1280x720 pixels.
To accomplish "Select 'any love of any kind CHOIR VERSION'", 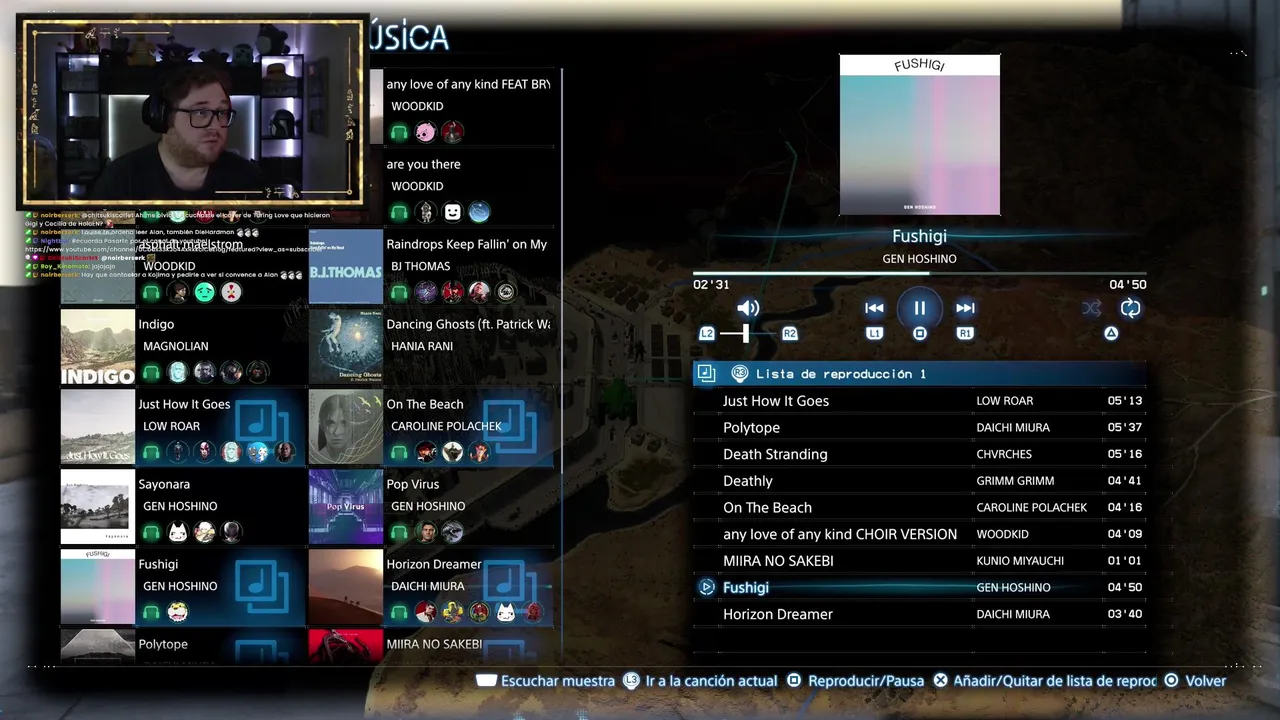I will point(920,534).
